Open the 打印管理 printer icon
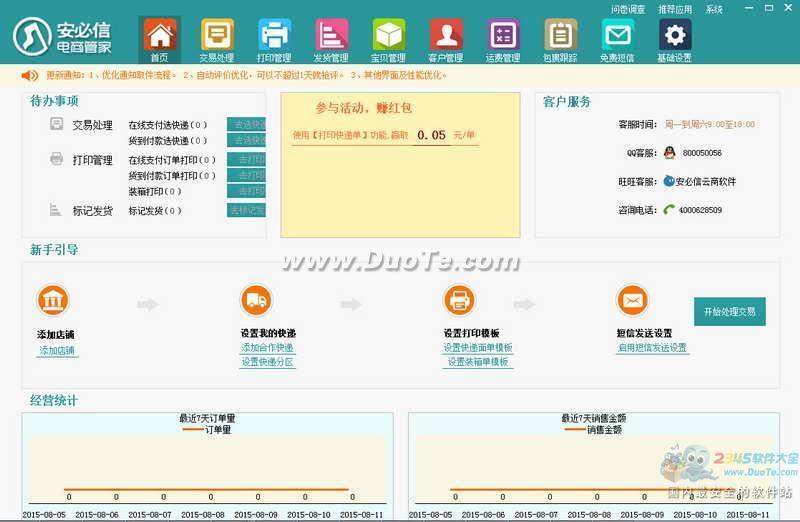 click(x=274, y=36)
